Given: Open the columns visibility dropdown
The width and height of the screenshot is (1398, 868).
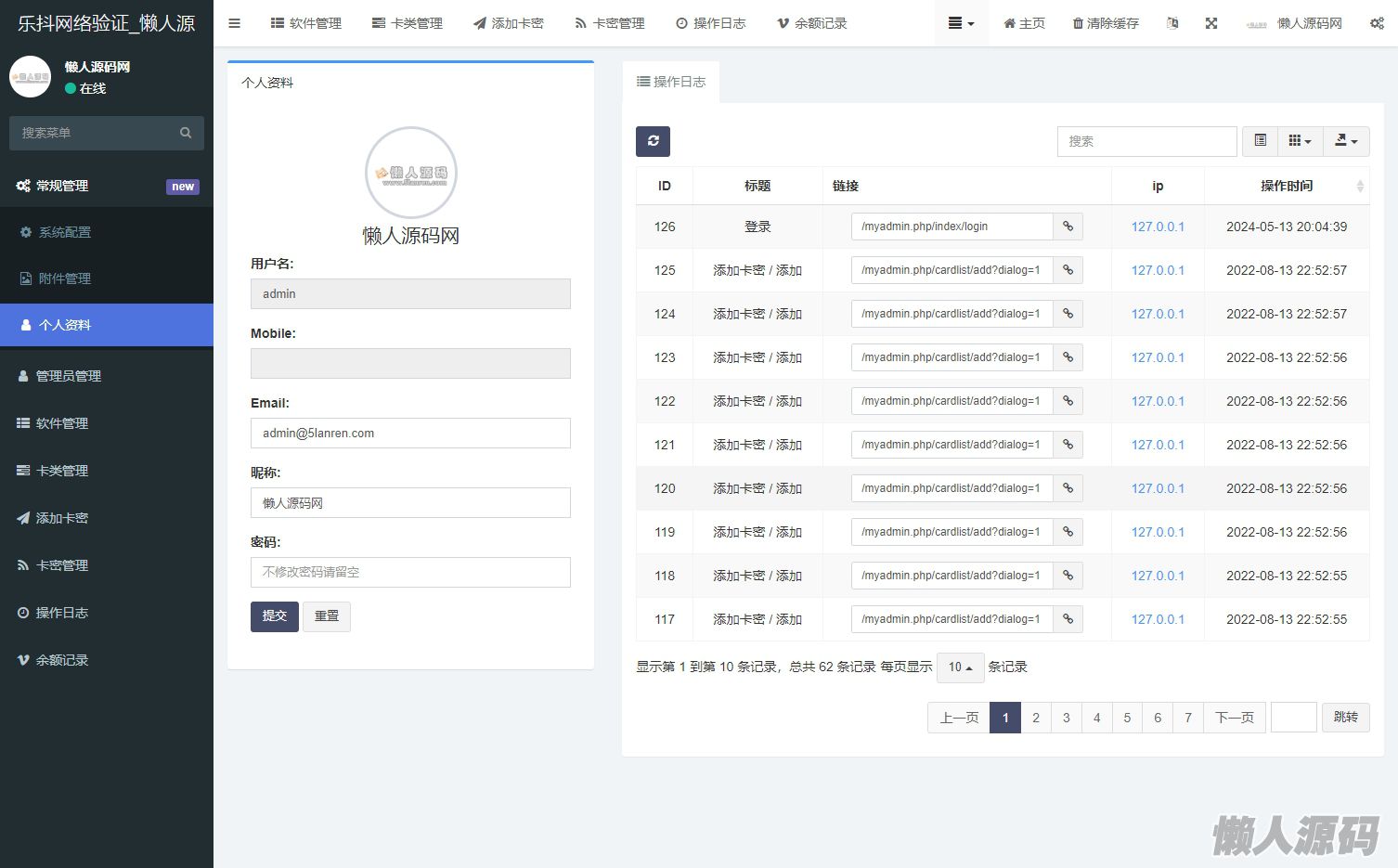Looking at the screenshot, I should click(x=1300, y=141).
